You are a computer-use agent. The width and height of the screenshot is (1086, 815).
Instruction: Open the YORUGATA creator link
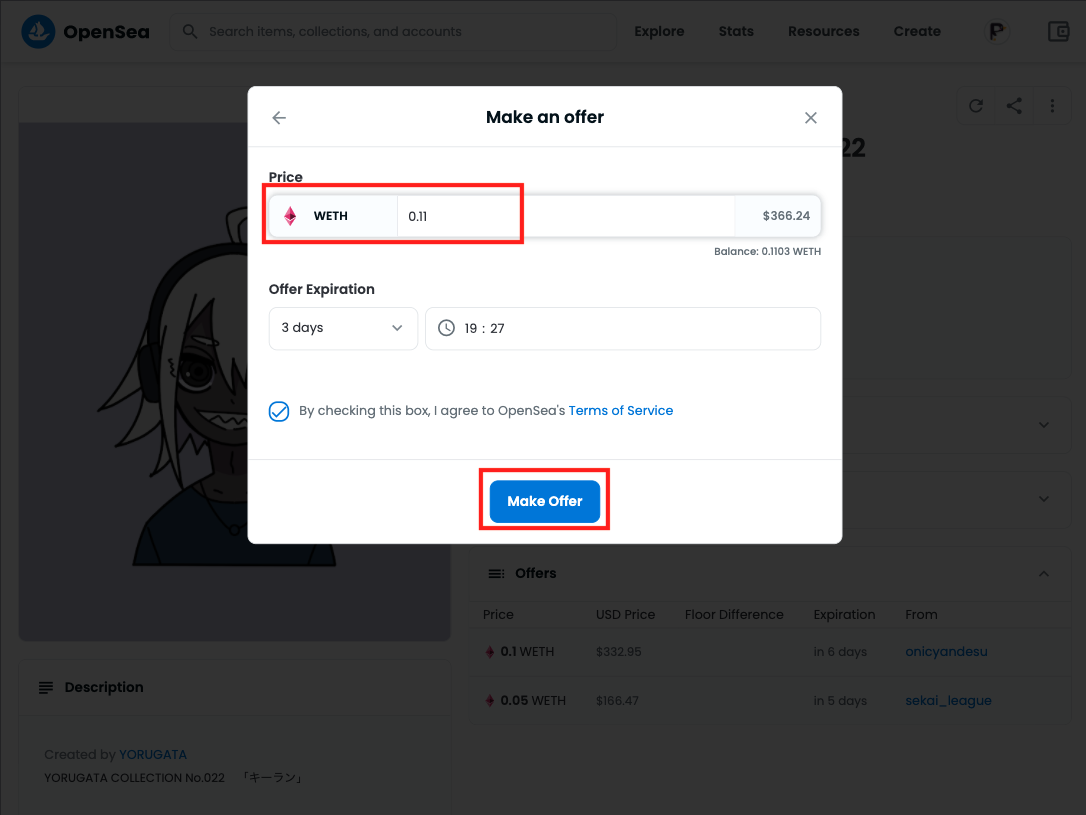coord(153,754)
